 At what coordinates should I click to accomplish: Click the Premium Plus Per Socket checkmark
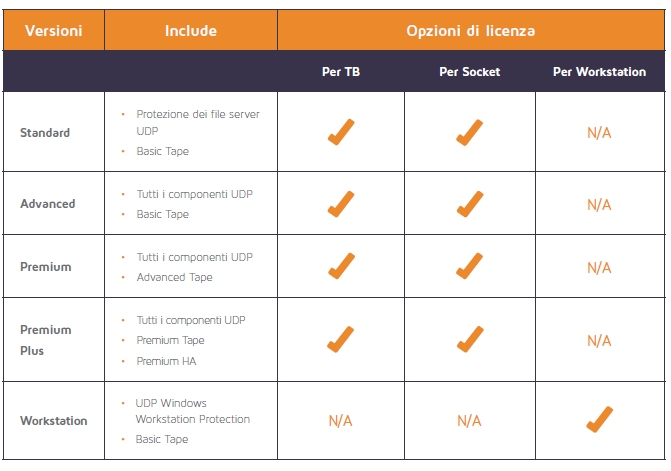[x=470, y=339]
